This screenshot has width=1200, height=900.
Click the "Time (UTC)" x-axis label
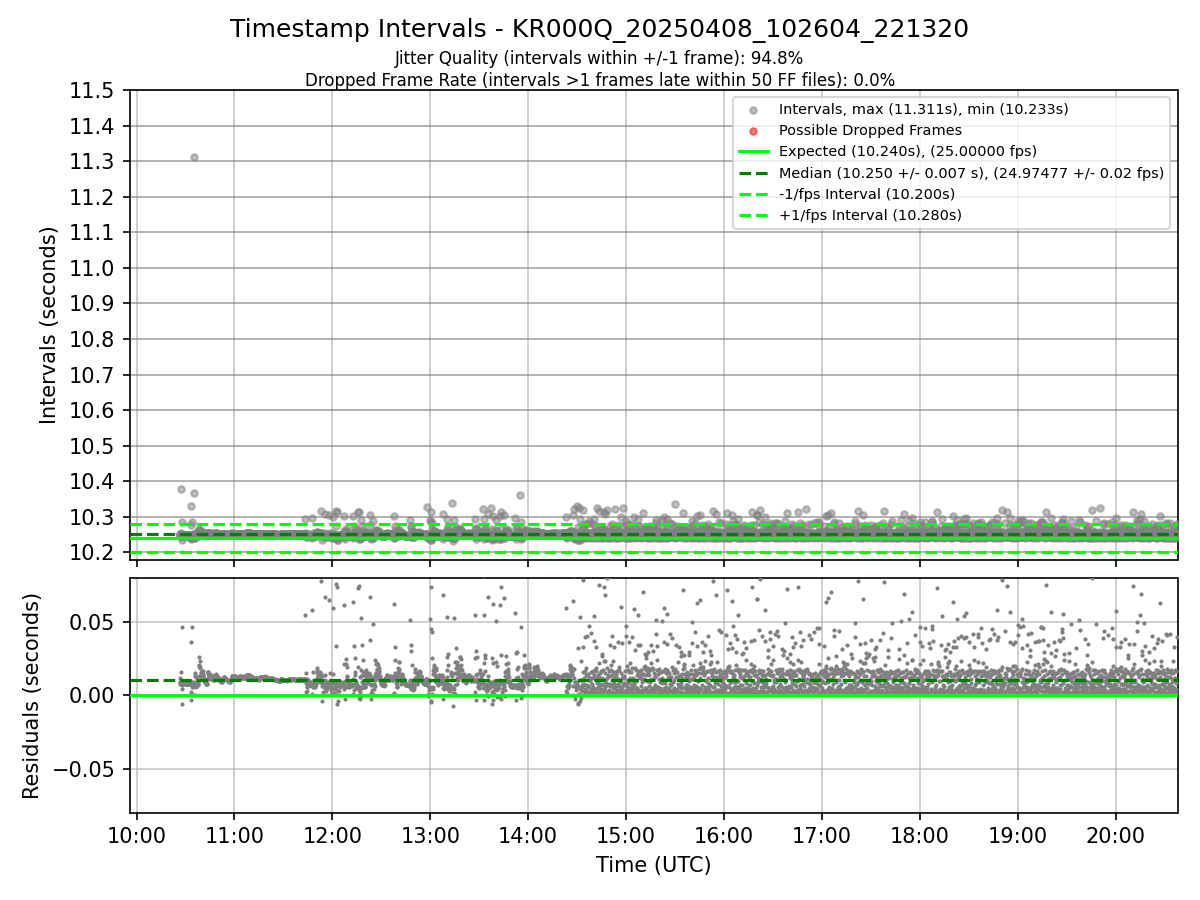click(x=653, y=865)
